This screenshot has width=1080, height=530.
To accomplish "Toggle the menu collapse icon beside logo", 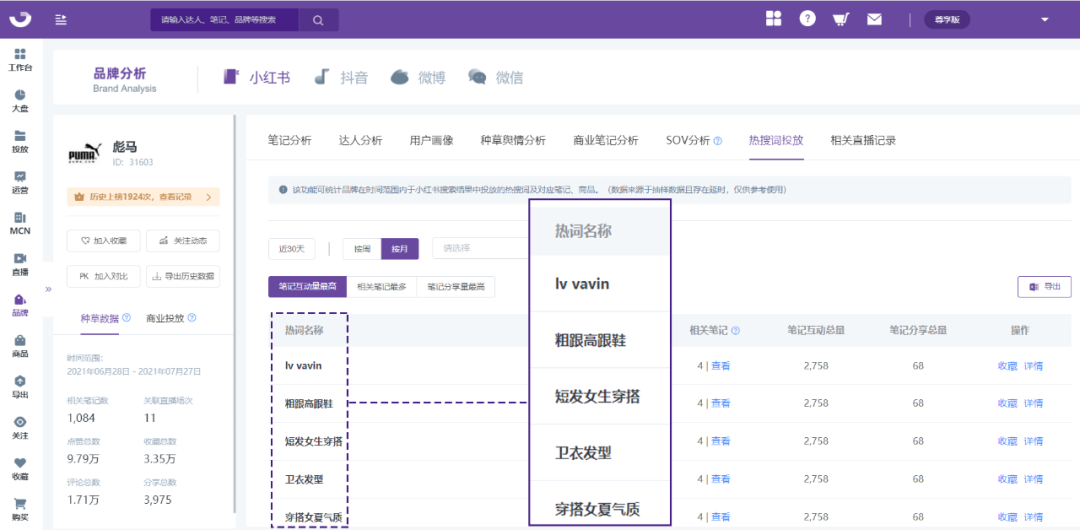I will coord(62,19).
